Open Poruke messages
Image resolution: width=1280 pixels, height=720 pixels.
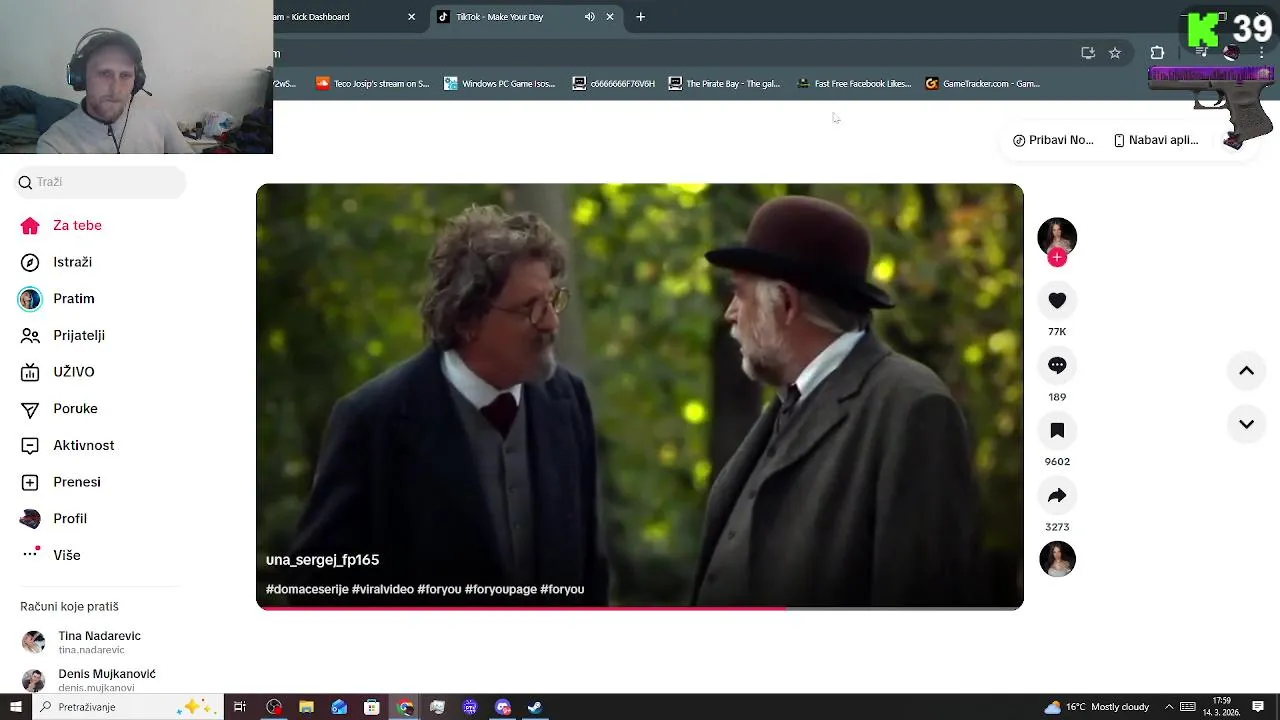click(x=59, y=408)
